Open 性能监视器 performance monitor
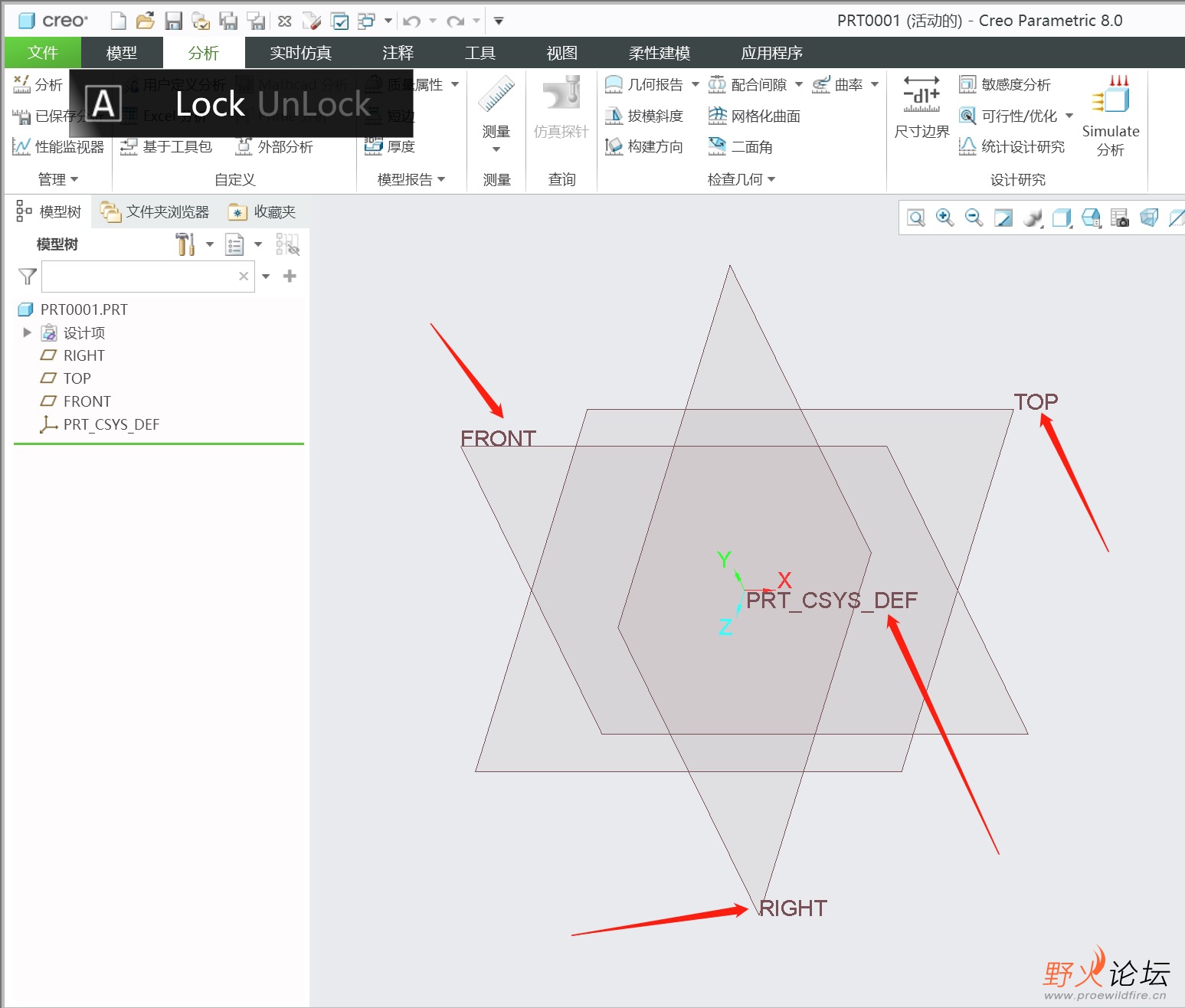1185x1008 pixels. tap(58, 146)
